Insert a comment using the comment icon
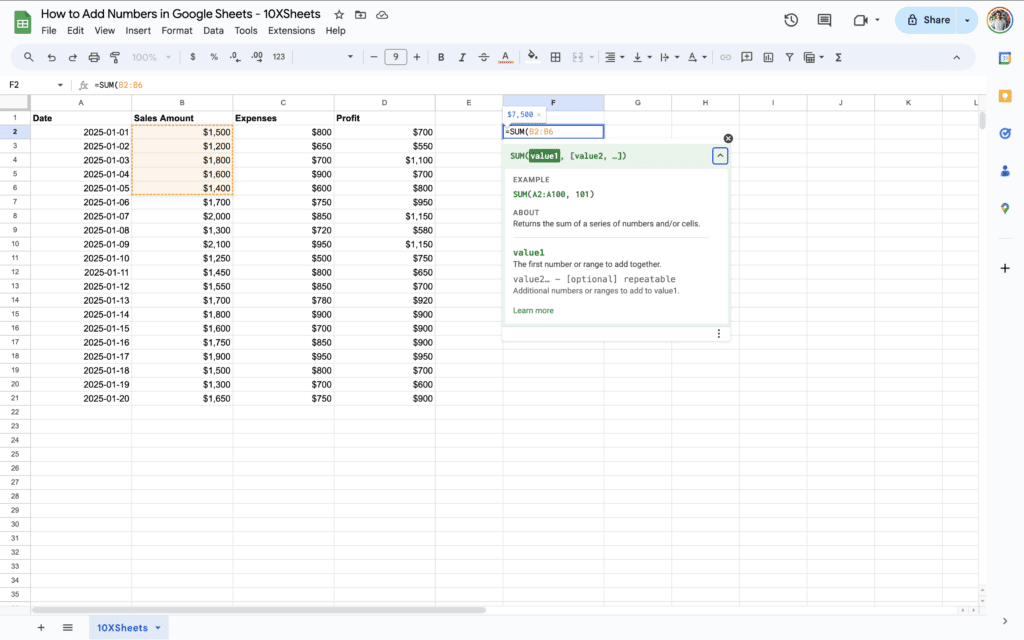 tap(746, 57)
